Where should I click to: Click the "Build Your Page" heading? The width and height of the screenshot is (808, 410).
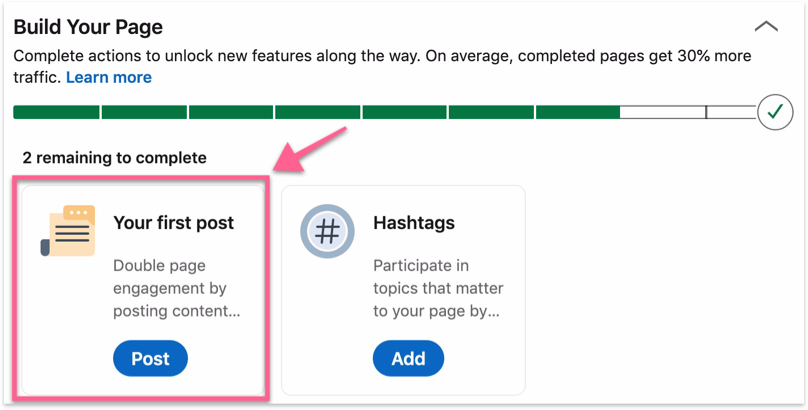click(88, 27)
